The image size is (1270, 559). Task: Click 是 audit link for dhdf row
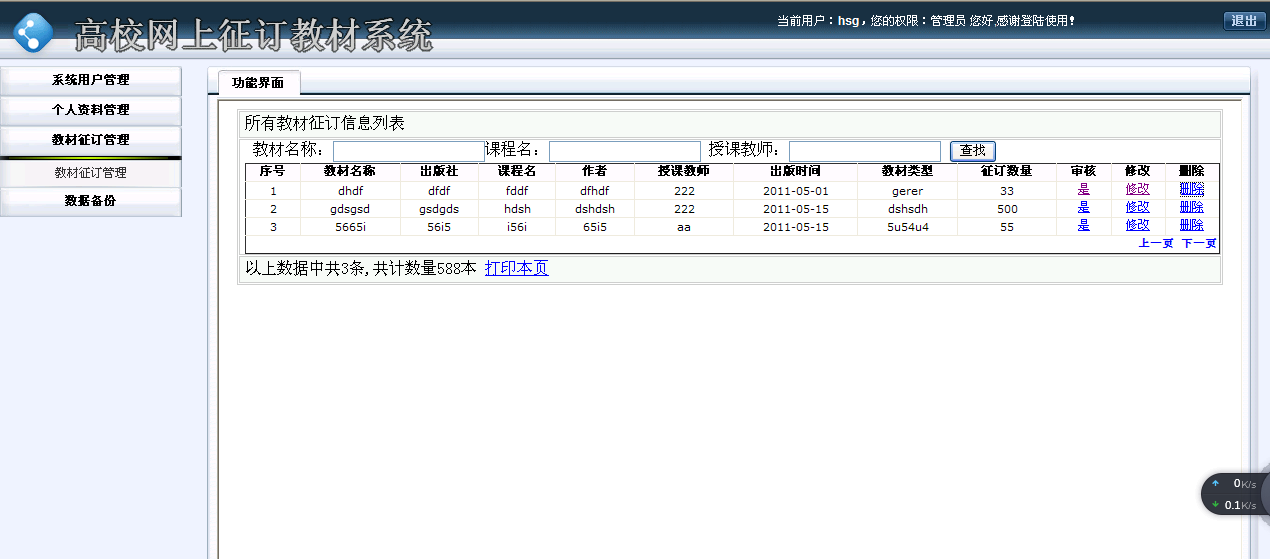coord(1083,189)
